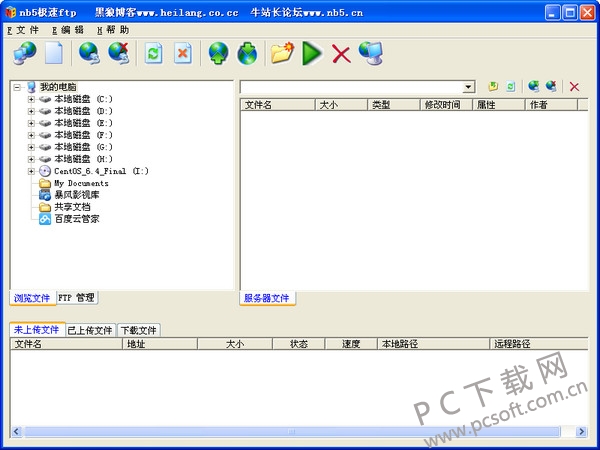
Task: Sort server files by 大小 column
Action: 341,105
